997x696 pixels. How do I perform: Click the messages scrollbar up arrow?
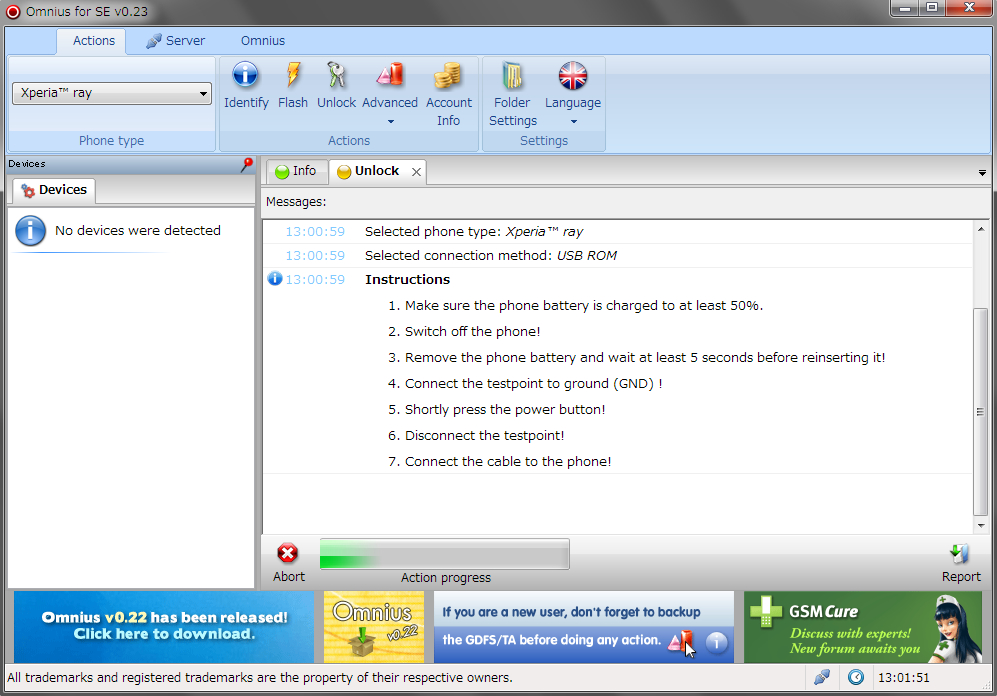[x=981, y=229]
